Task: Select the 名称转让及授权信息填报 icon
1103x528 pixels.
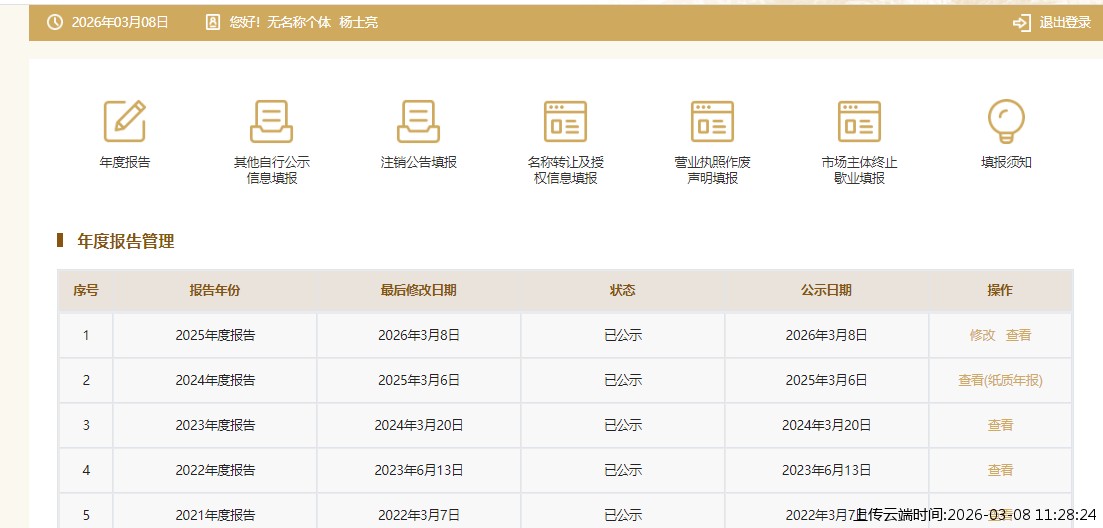Action: pos(565,121)
